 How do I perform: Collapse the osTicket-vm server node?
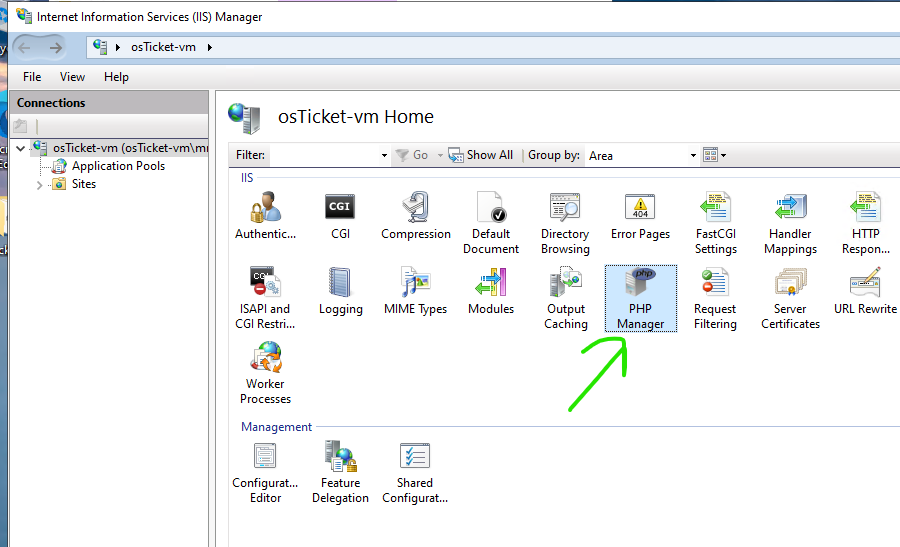(x=21, y=148)
